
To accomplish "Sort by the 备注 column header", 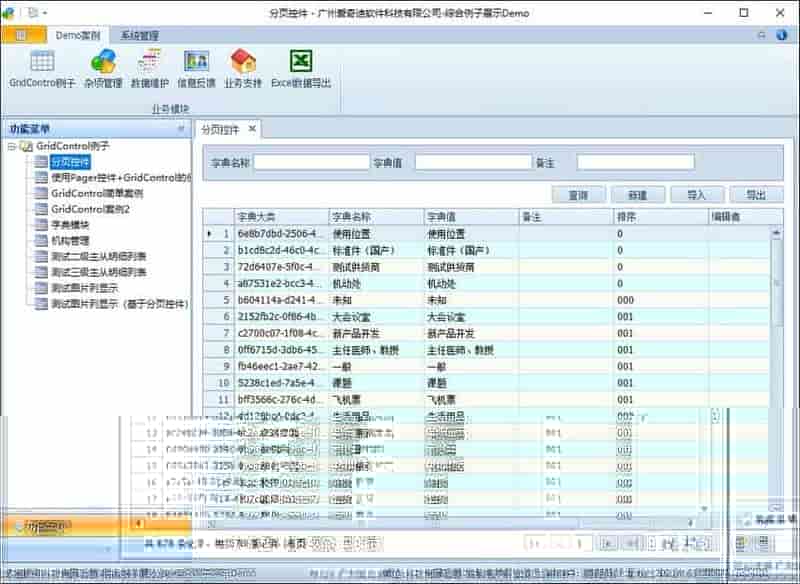I will [x=565, y=217].
